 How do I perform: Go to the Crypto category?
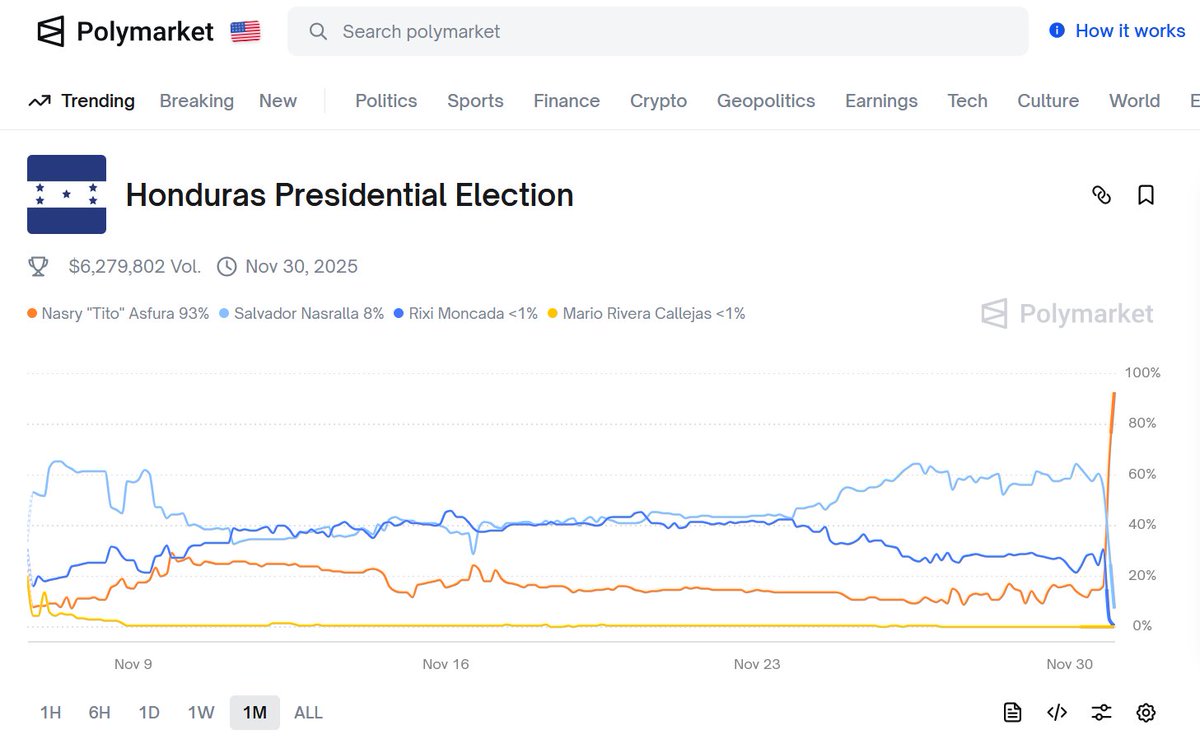click(x=658, y=101)
